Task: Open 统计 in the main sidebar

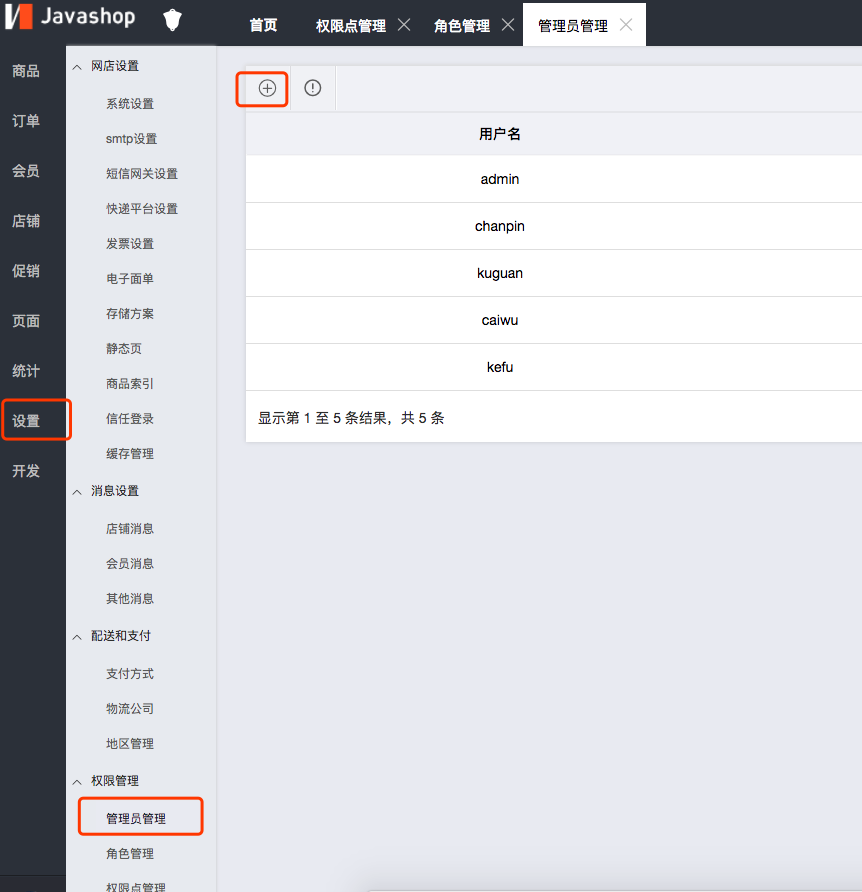Action: coord(26,371)
